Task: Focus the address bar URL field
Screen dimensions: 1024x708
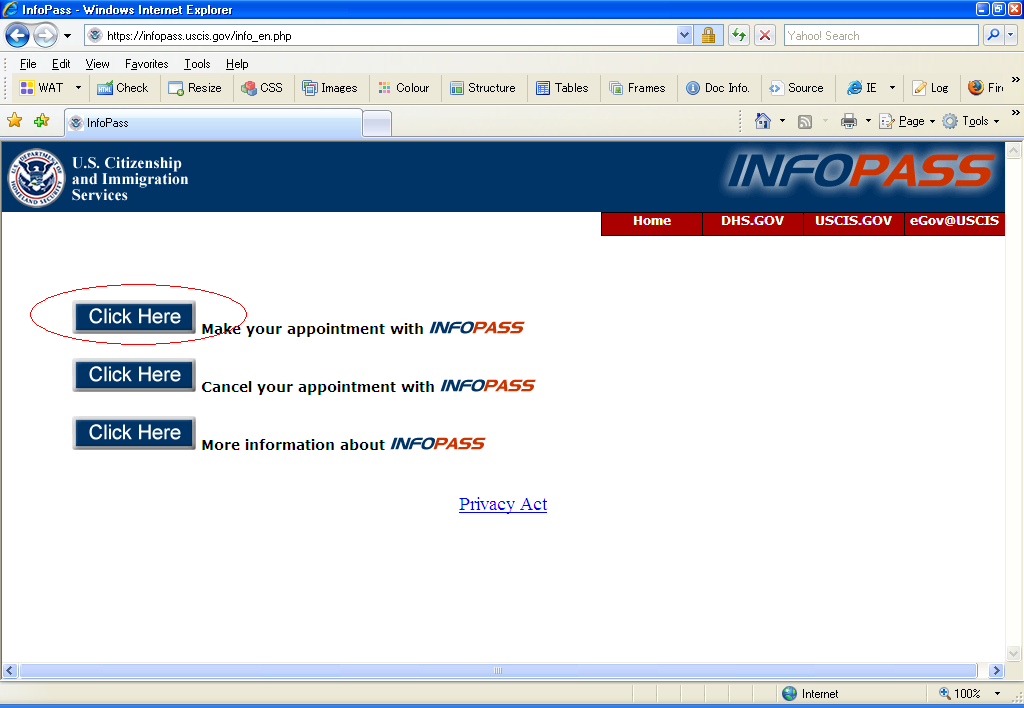Action: (x=380, y=36)
